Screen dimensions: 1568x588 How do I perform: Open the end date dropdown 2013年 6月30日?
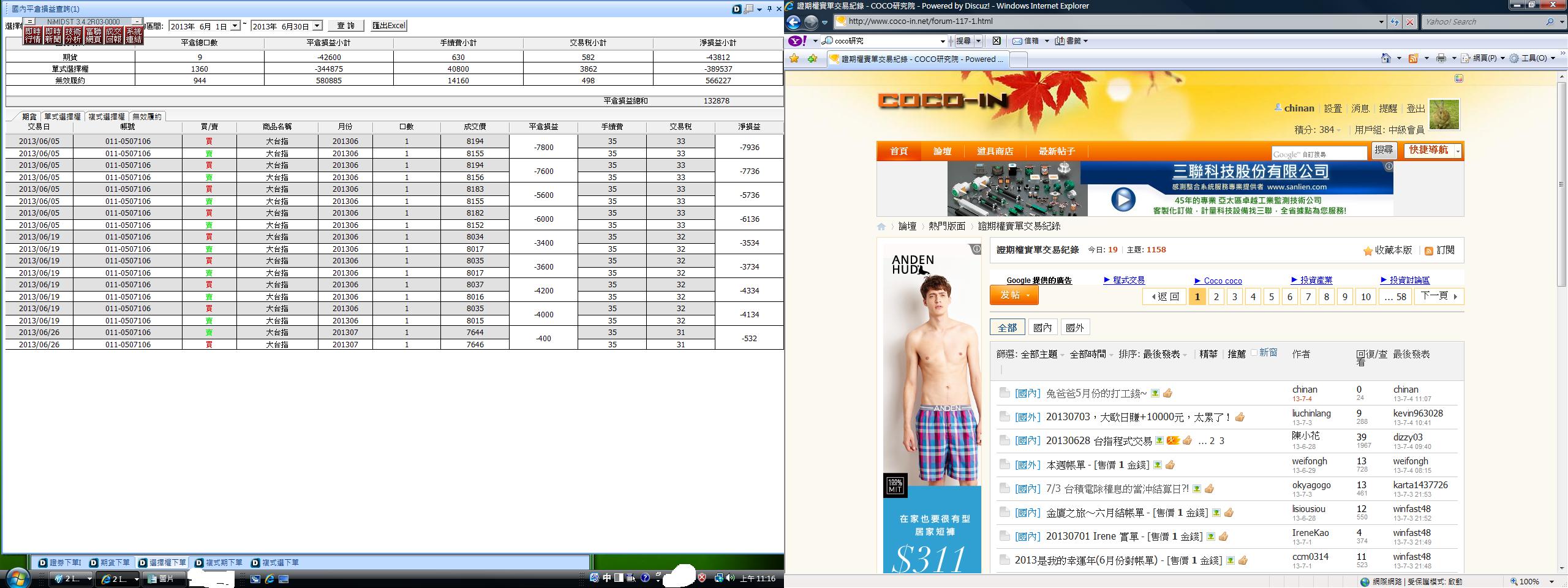click(317, 26)
